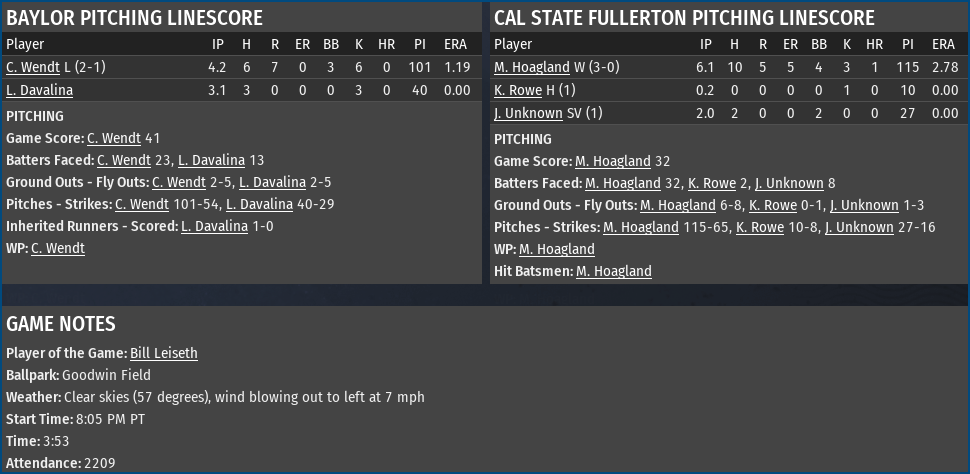Select J. Unknown in Fullerton linescore table

[528, 113]
